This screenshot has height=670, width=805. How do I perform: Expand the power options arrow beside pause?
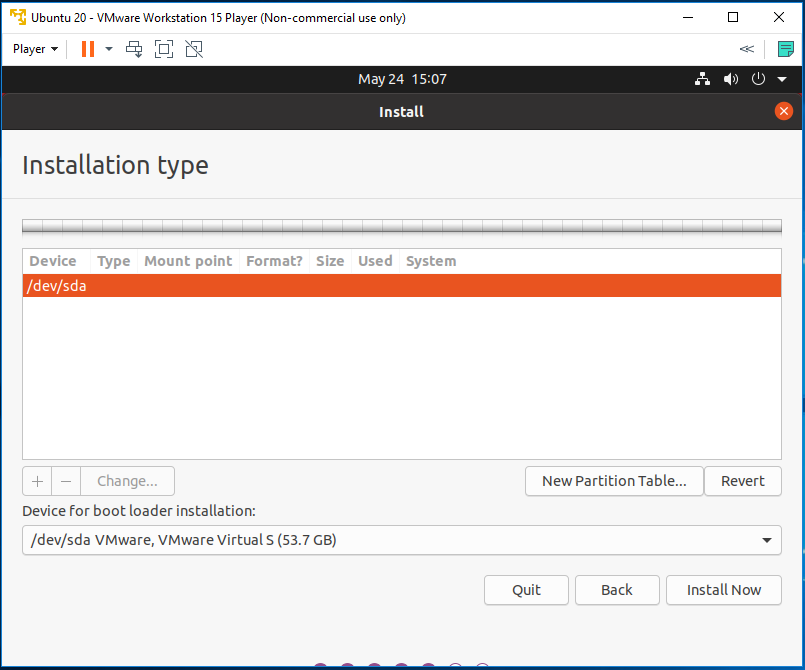click(109, 49)
